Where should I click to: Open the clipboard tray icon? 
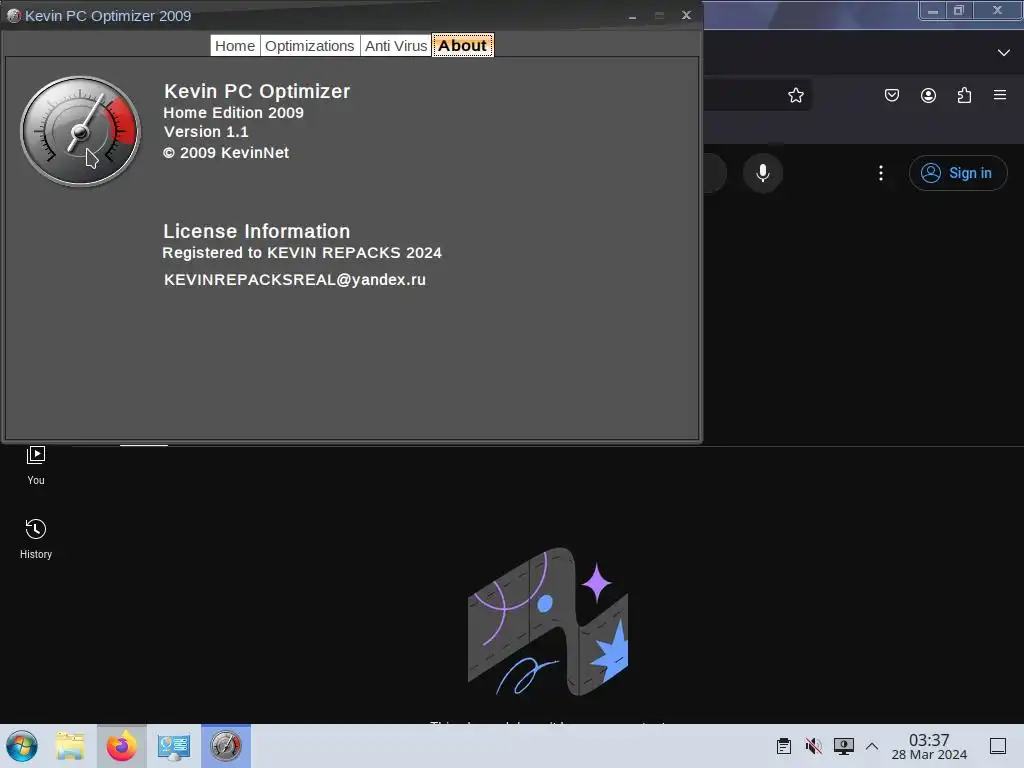click(x=784, y=746)
